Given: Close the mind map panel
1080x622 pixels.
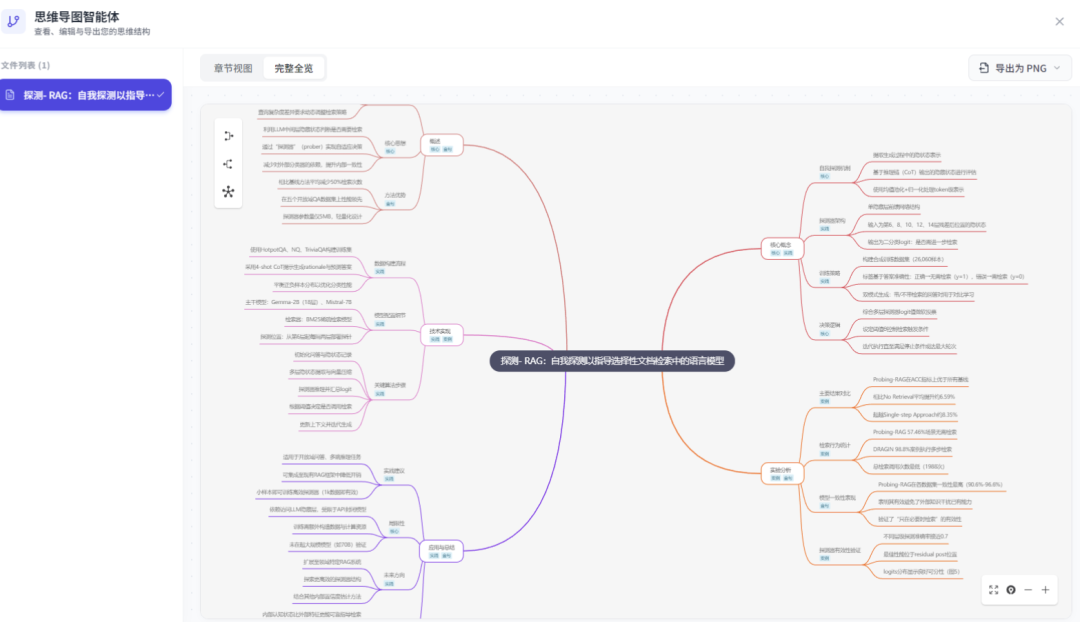Looking at the screenshot, I should (1059, 21).
